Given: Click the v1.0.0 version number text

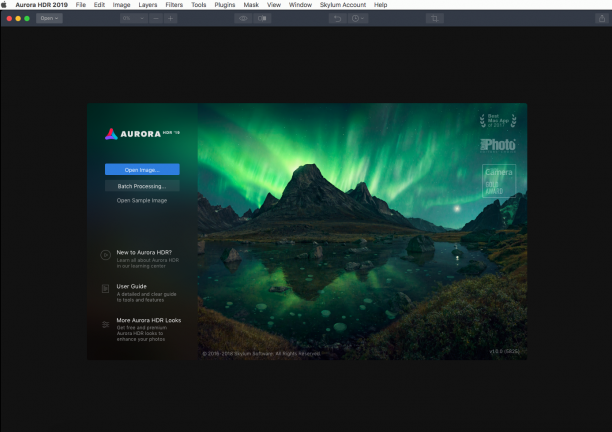Looking at the screenshot, I should [x=505, y=351].
